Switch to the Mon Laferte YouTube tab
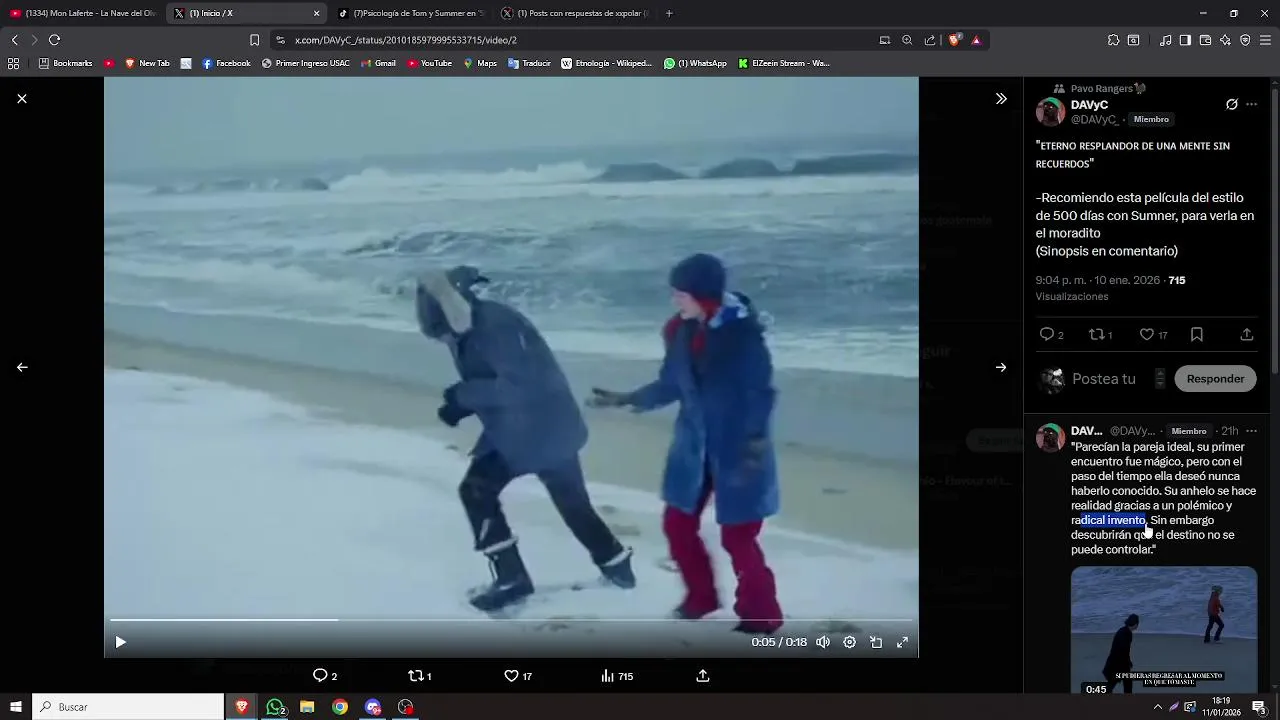 pos(82,13)
